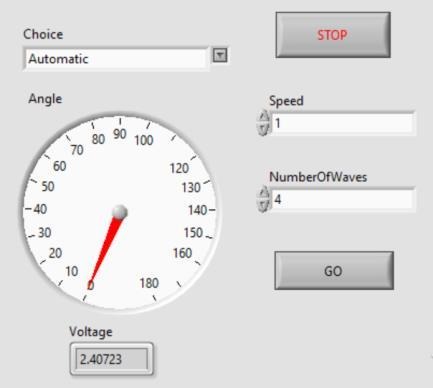Click the 140 mark on Angle gauge
The width and height of the screenshot is (433, 388).
[198, 210]
